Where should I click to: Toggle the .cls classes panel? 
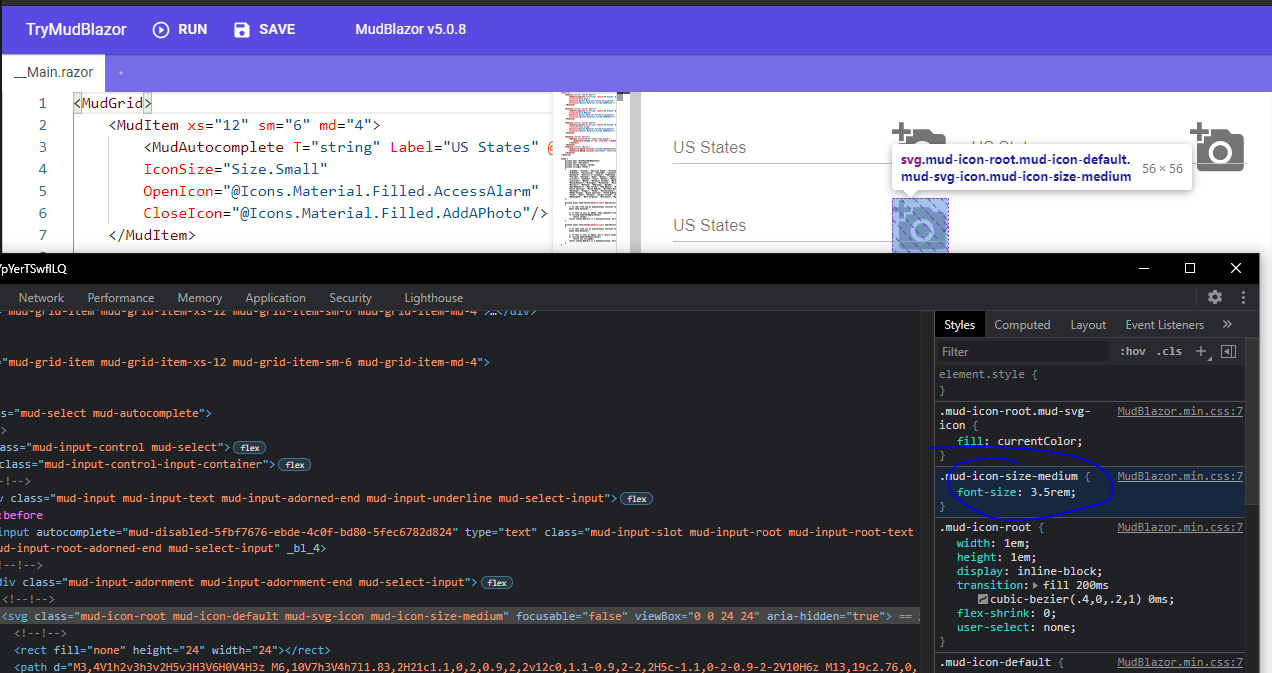coord(1168,351)
